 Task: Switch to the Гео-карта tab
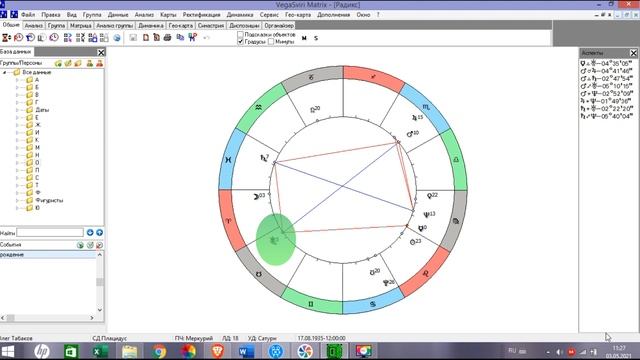tap(180, 25)
